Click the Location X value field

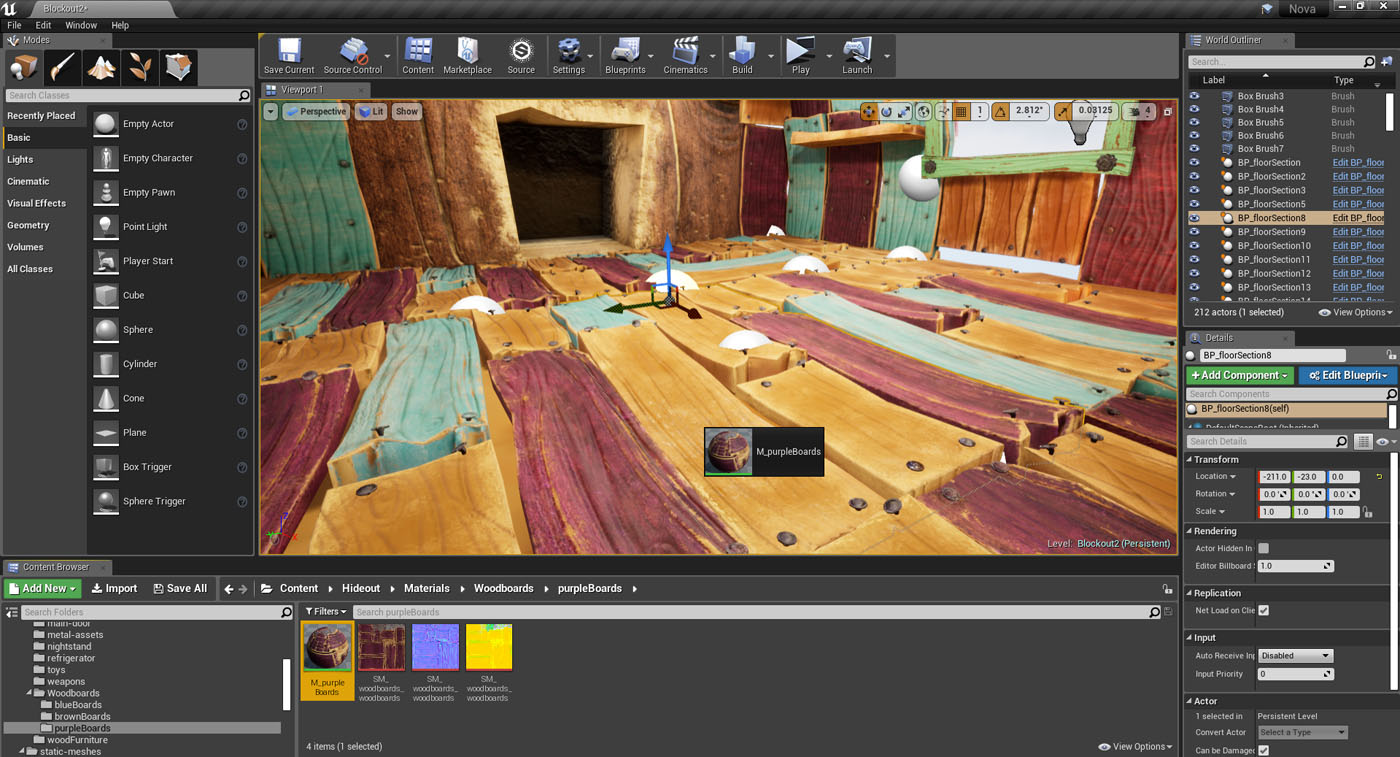click(1274, 477)
